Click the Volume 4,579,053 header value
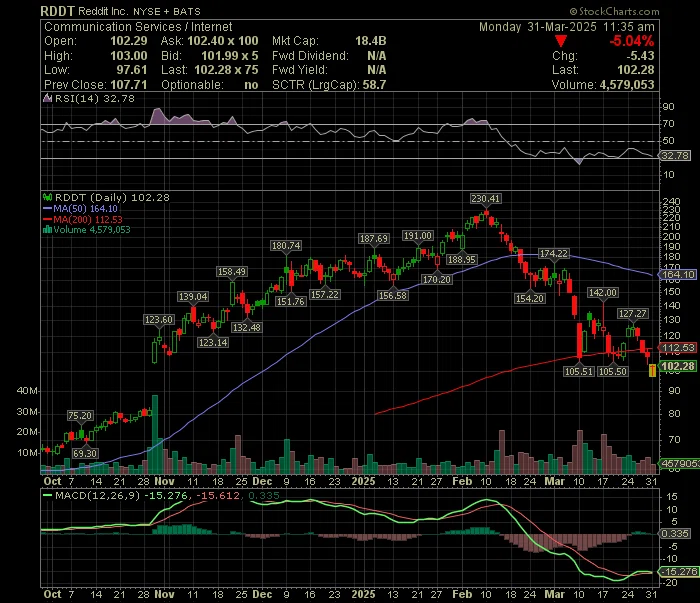This screenshot has width=700, height=603. (x=627, y=84)
